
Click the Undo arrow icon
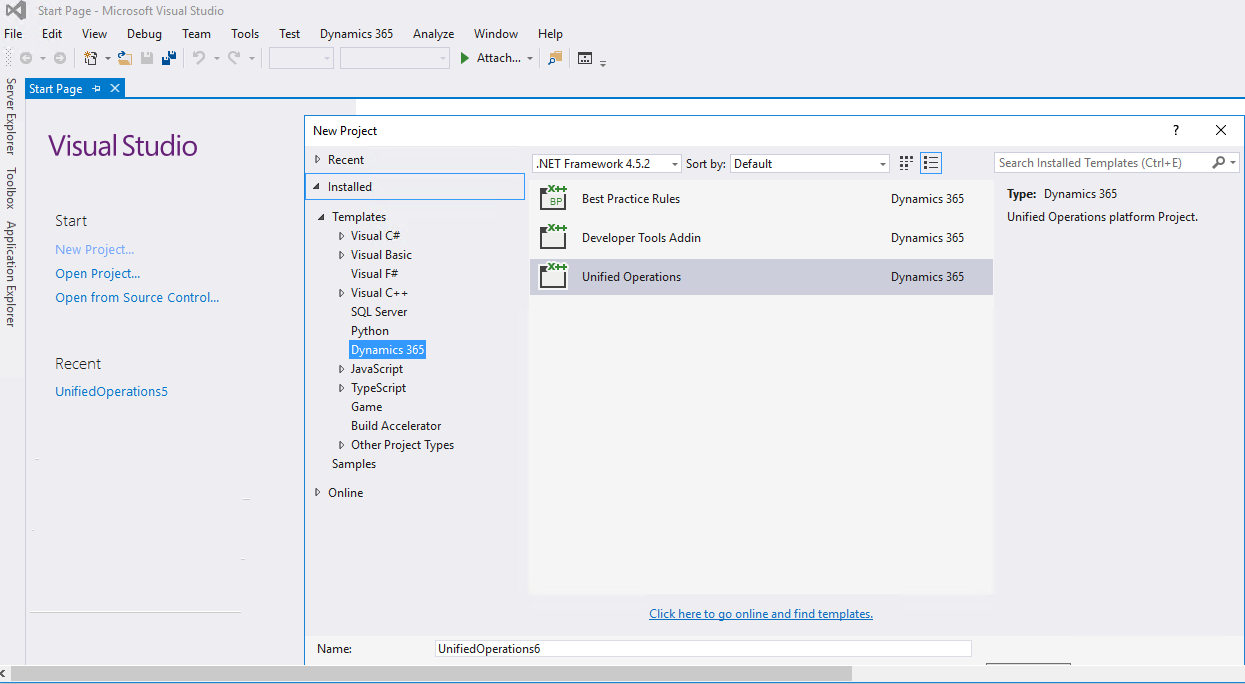(x=199, y=59)
